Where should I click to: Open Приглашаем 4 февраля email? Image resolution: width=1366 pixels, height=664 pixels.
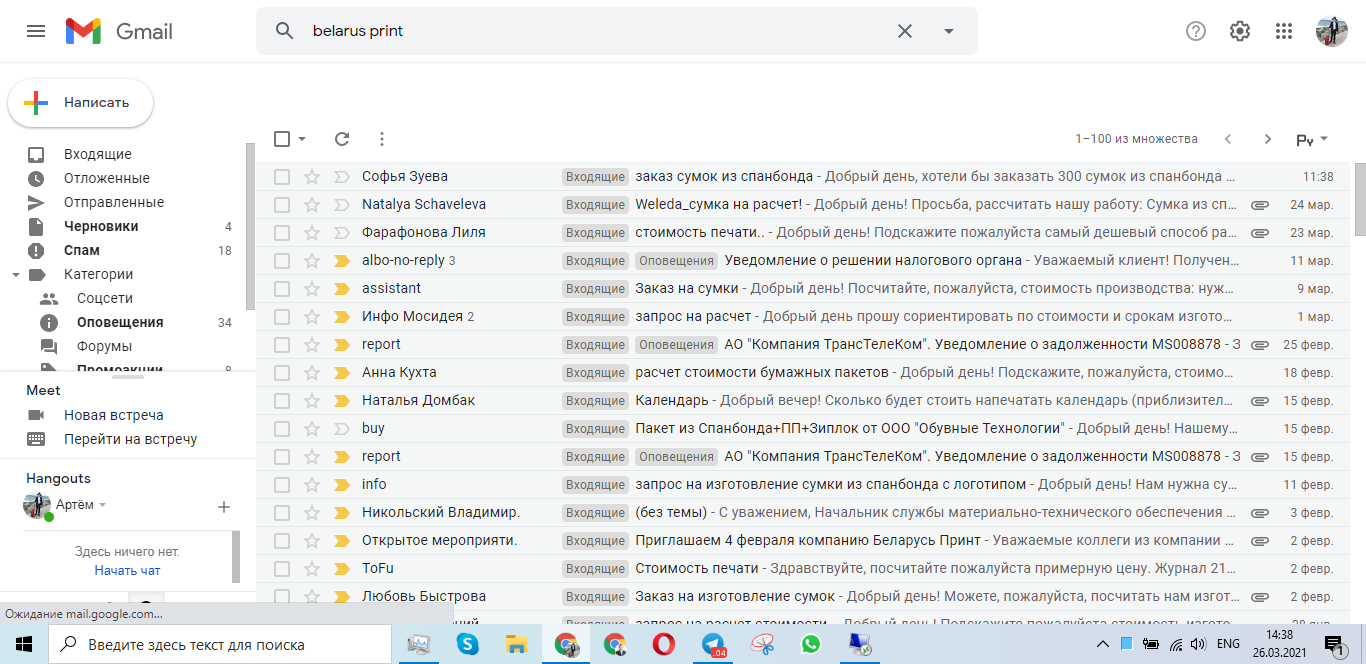click(810, 540)
